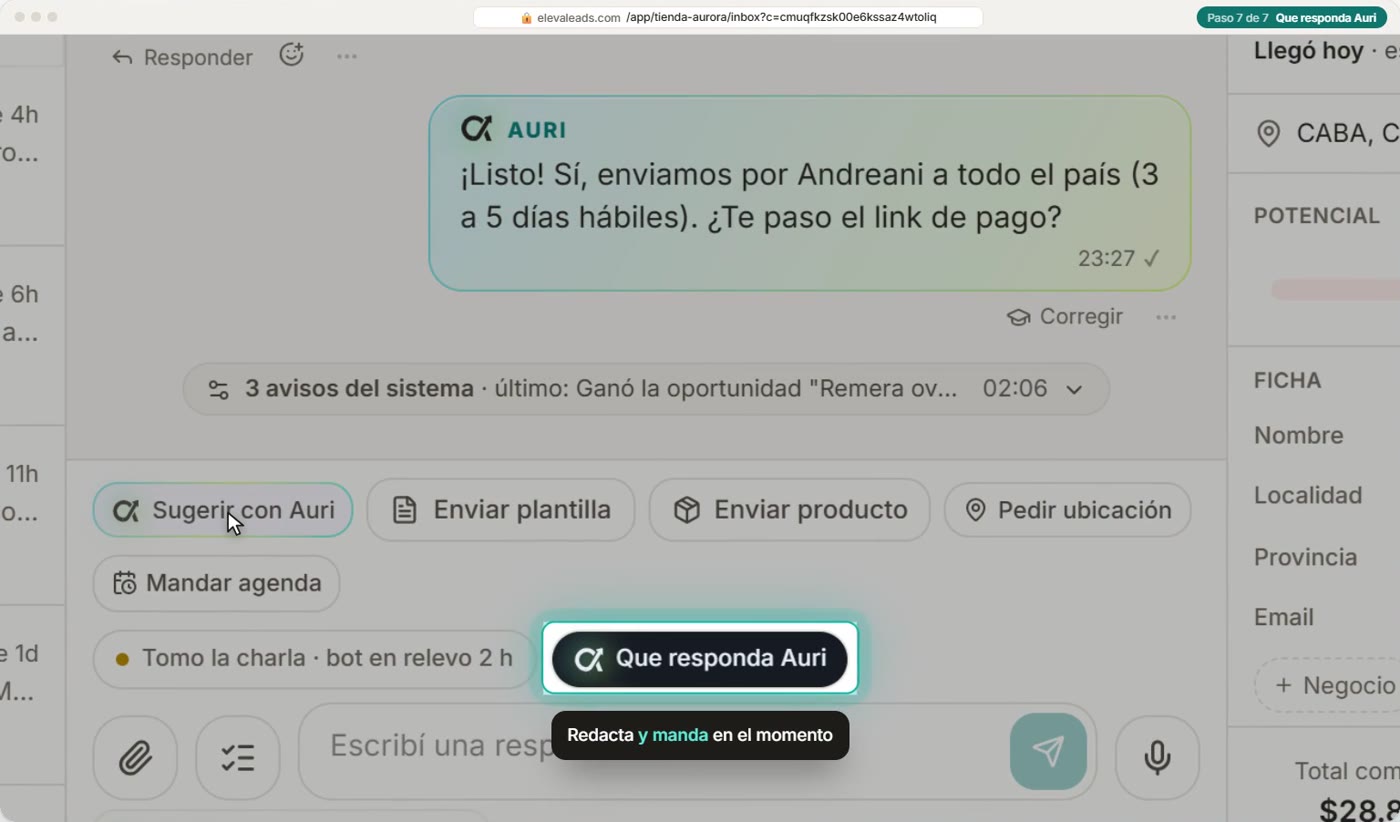Click the box icon on Enviar producto
This screenshot has height=822, width=1400.
[686, 510]
